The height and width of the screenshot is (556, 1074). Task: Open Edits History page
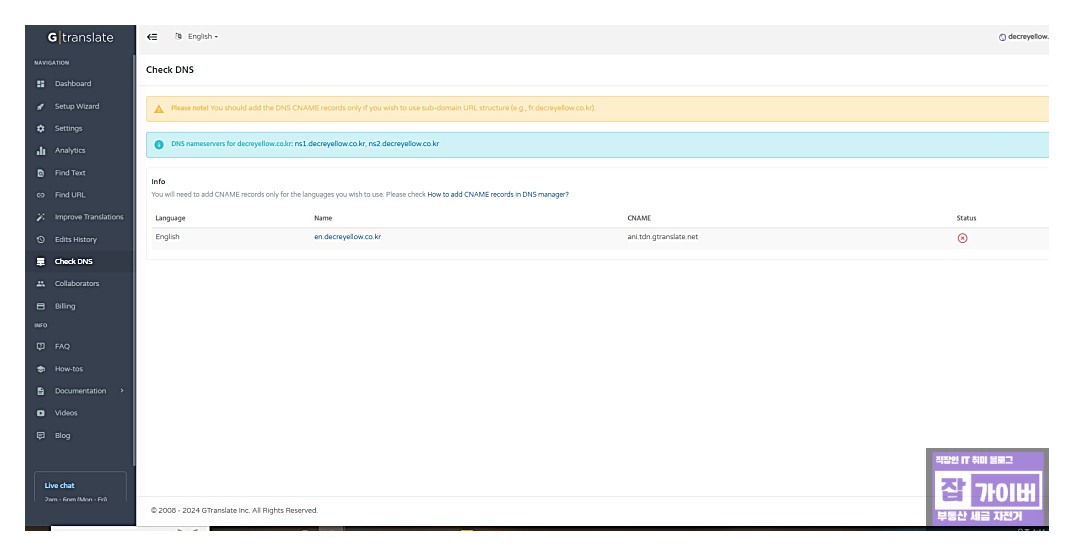point(75,240)
